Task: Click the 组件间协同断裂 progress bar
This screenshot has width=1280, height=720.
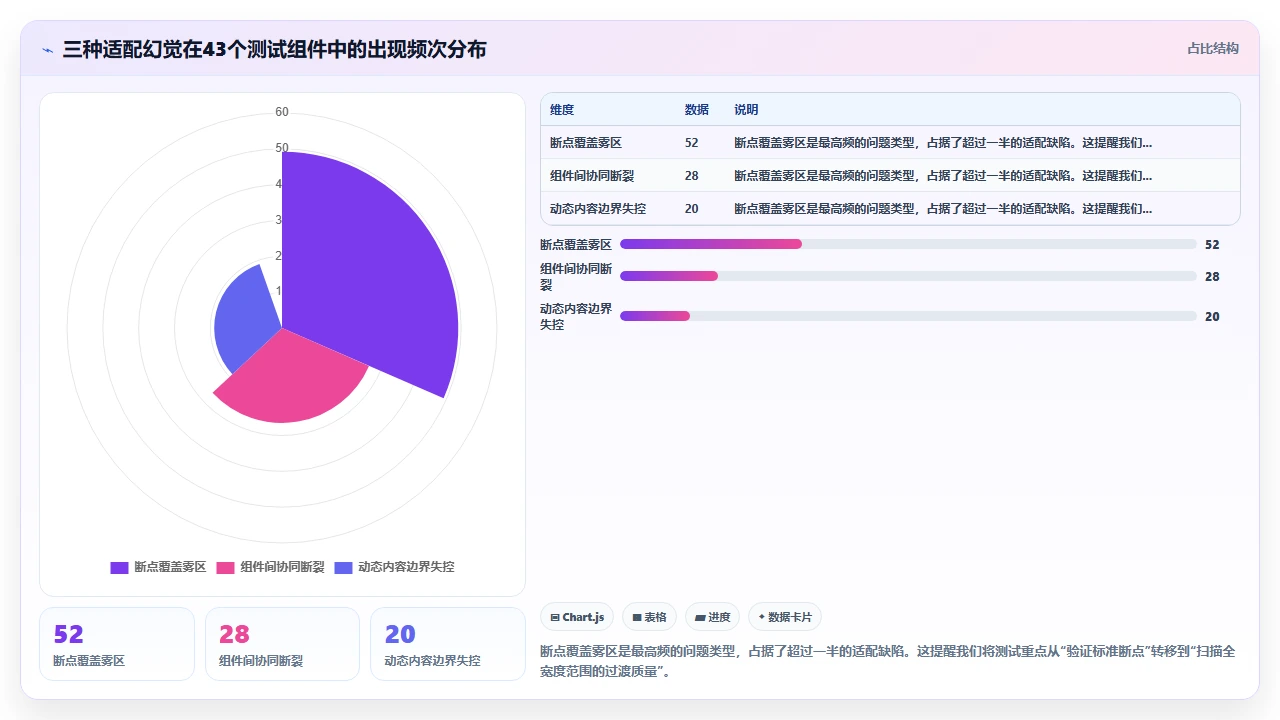Action: [908, 276]
